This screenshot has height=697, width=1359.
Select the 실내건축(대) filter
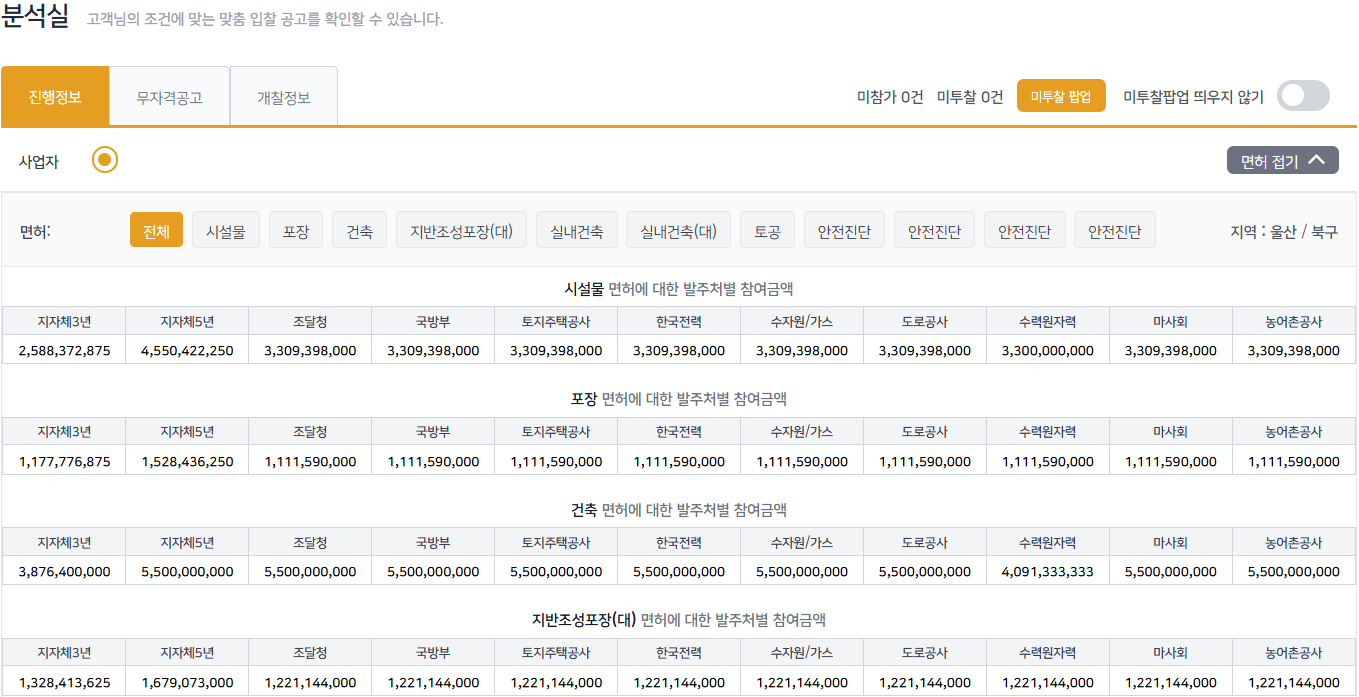(678, 228)
